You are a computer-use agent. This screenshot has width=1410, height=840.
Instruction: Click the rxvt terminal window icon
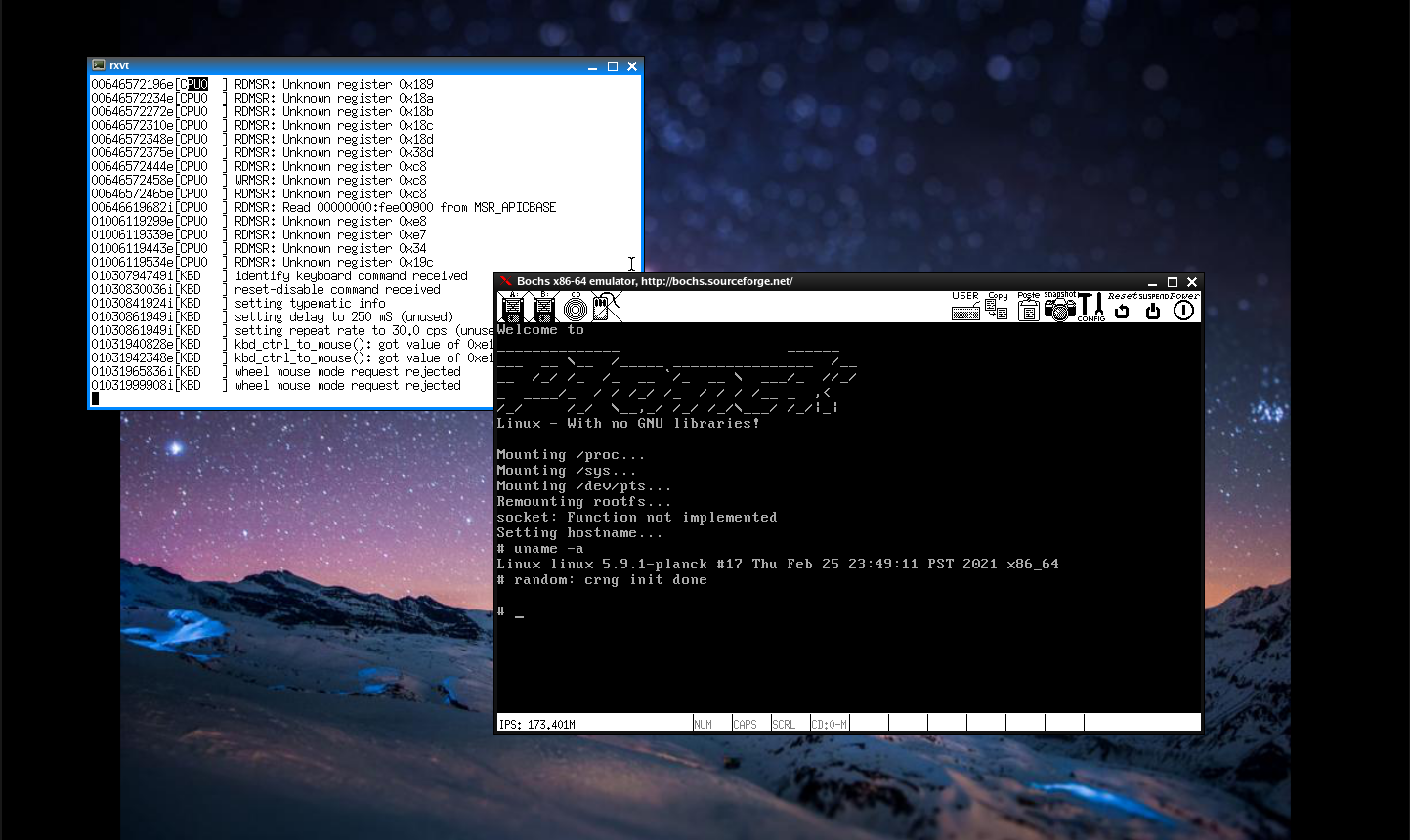(99, 65)
